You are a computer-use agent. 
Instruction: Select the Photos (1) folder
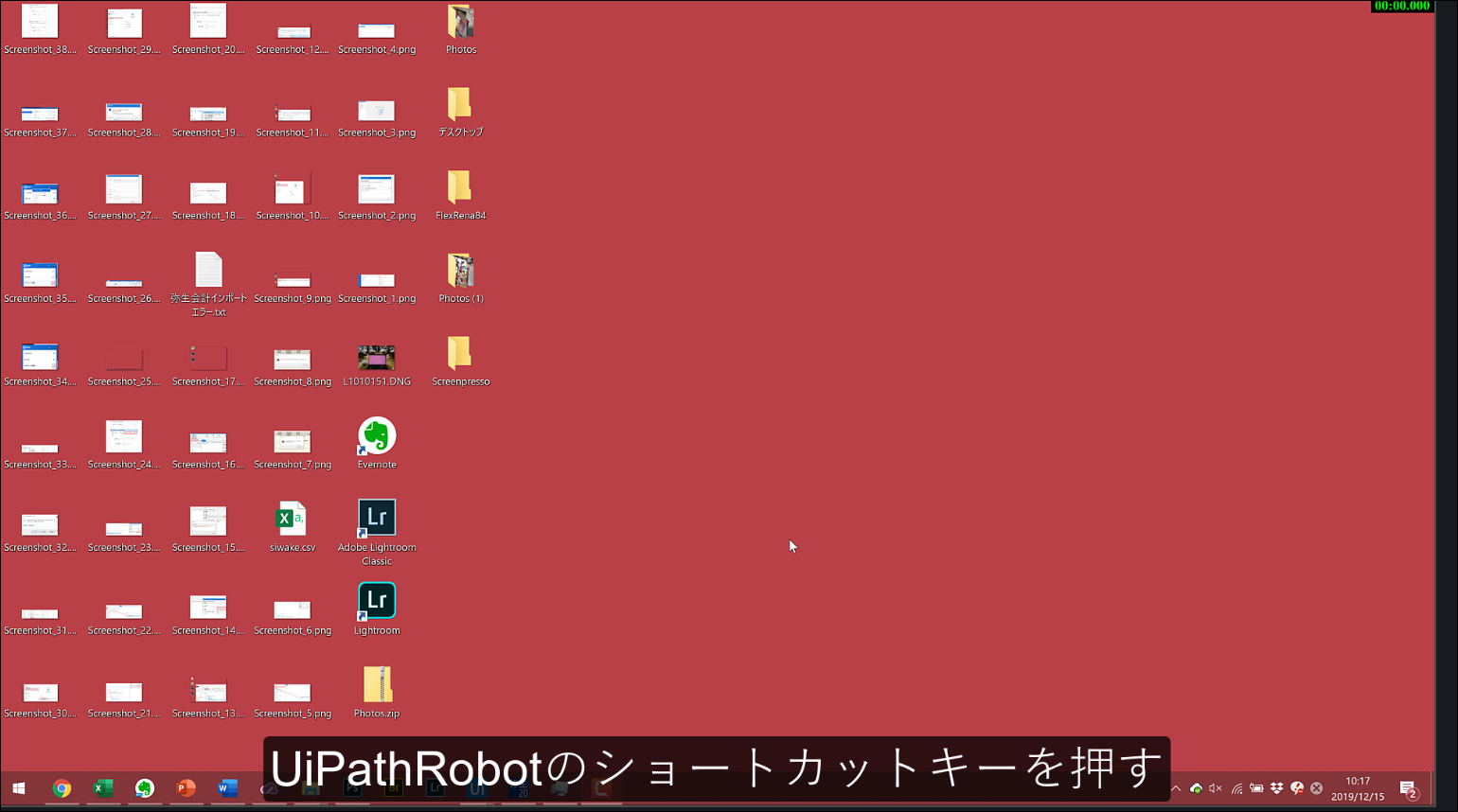[x=461, y=277]
